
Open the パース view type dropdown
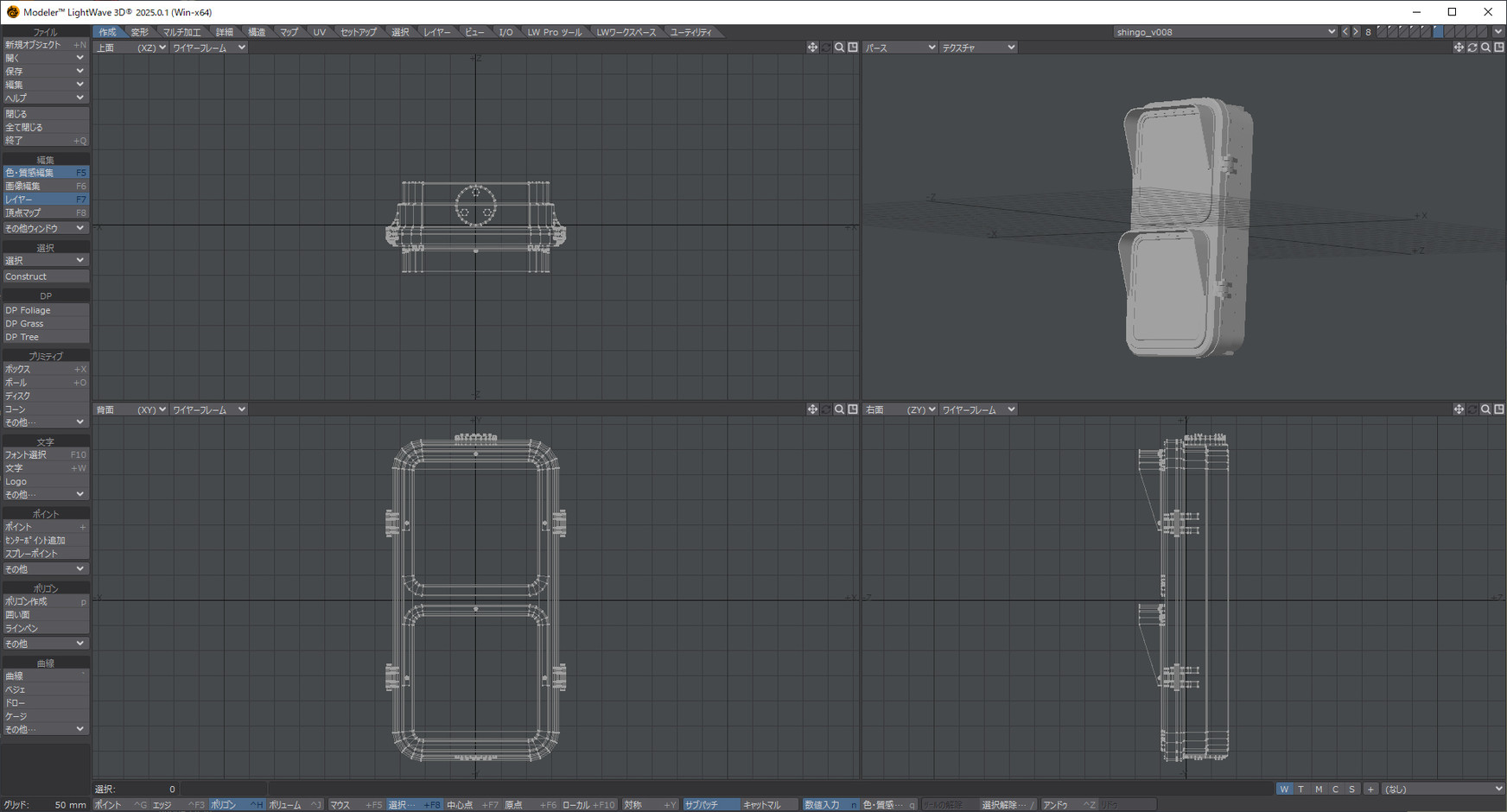900,48
